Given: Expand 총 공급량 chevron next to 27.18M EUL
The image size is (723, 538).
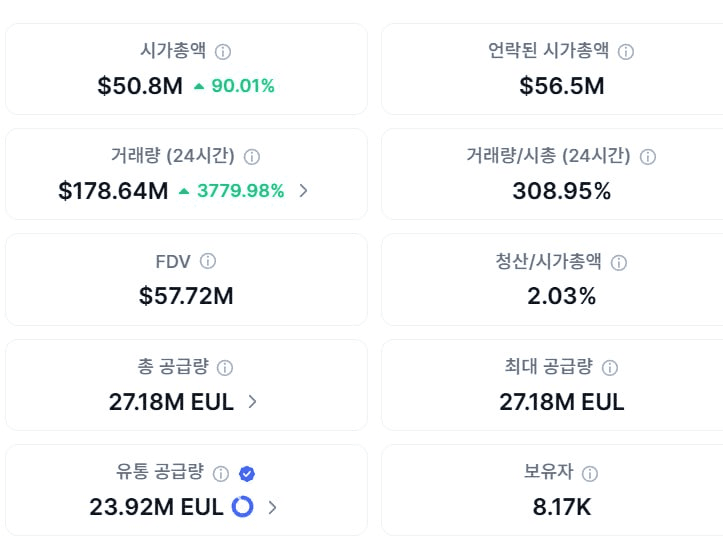Looking at the screenshot, I should 252,402.
